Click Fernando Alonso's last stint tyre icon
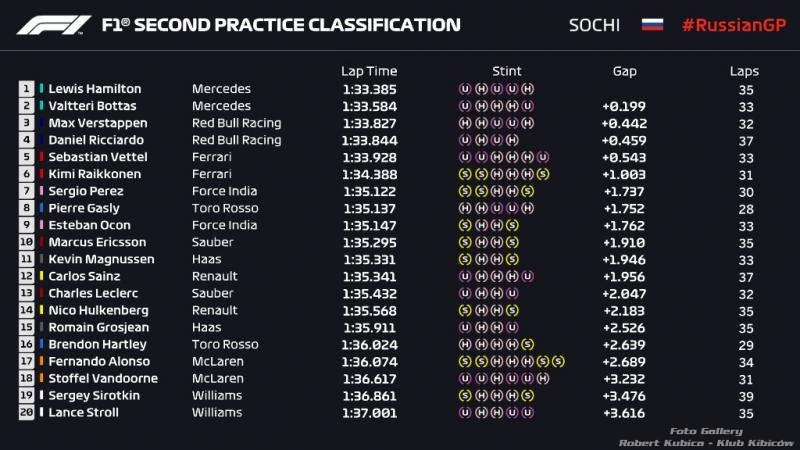The image size is (800, 450). pyautogui.click(x=558, y=362)
